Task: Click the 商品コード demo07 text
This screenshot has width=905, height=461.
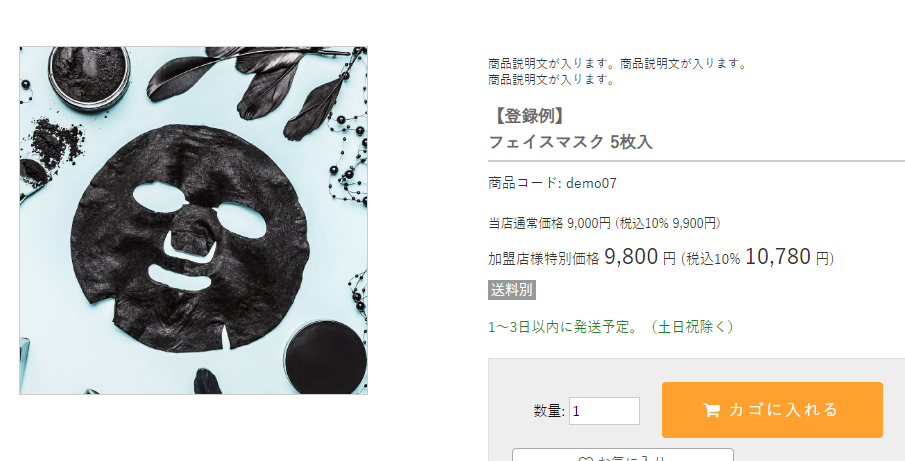Action: click(x=552, y=183)
